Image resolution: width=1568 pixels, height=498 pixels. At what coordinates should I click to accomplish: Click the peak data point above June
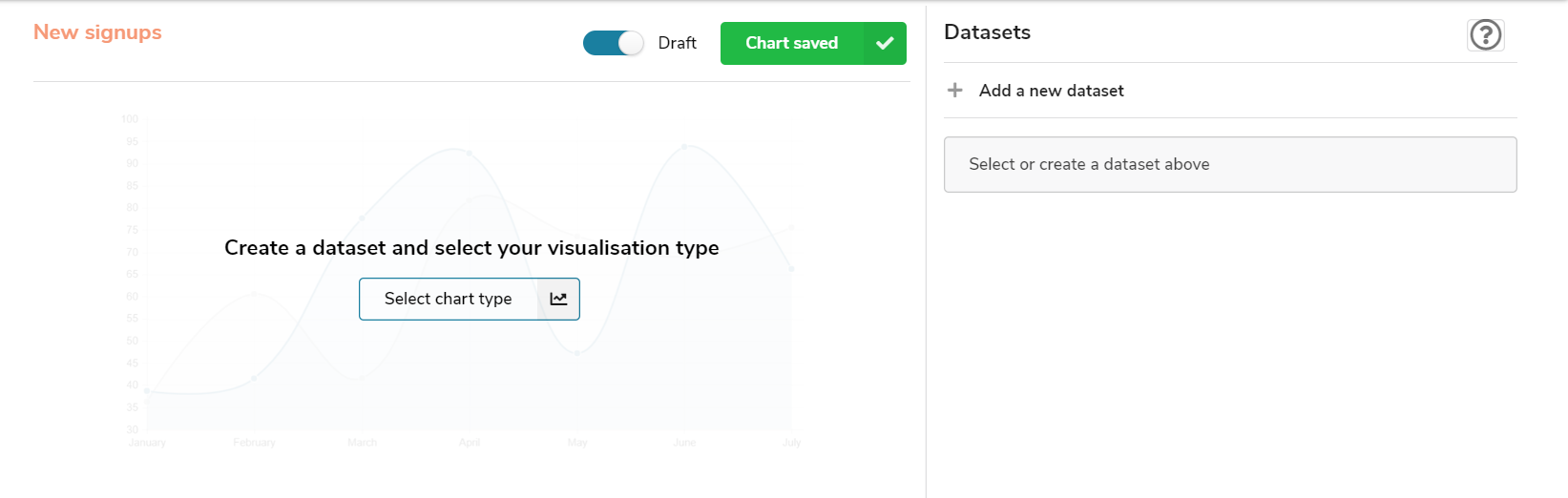click(x=684, y=147)
